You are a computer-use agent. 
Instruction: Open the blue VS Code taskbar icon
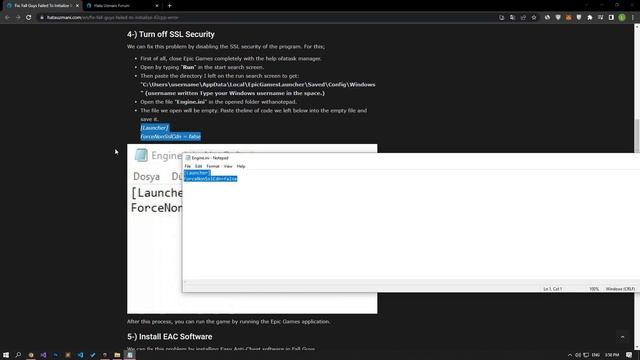pyautogui.click(x=80, y=355)
